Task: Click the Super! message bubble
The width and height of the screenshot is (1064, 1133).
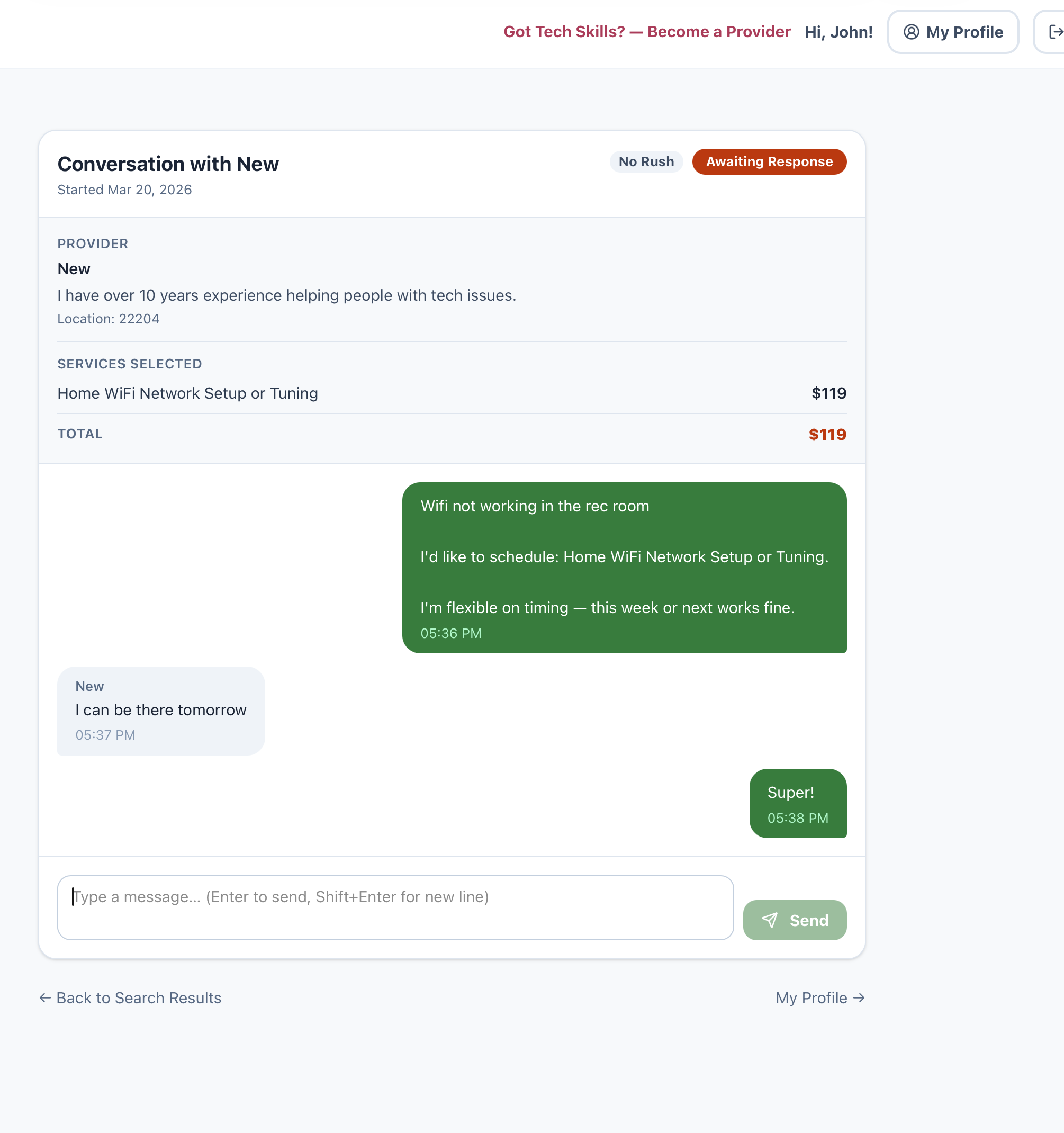Action: tap(797, 803)
